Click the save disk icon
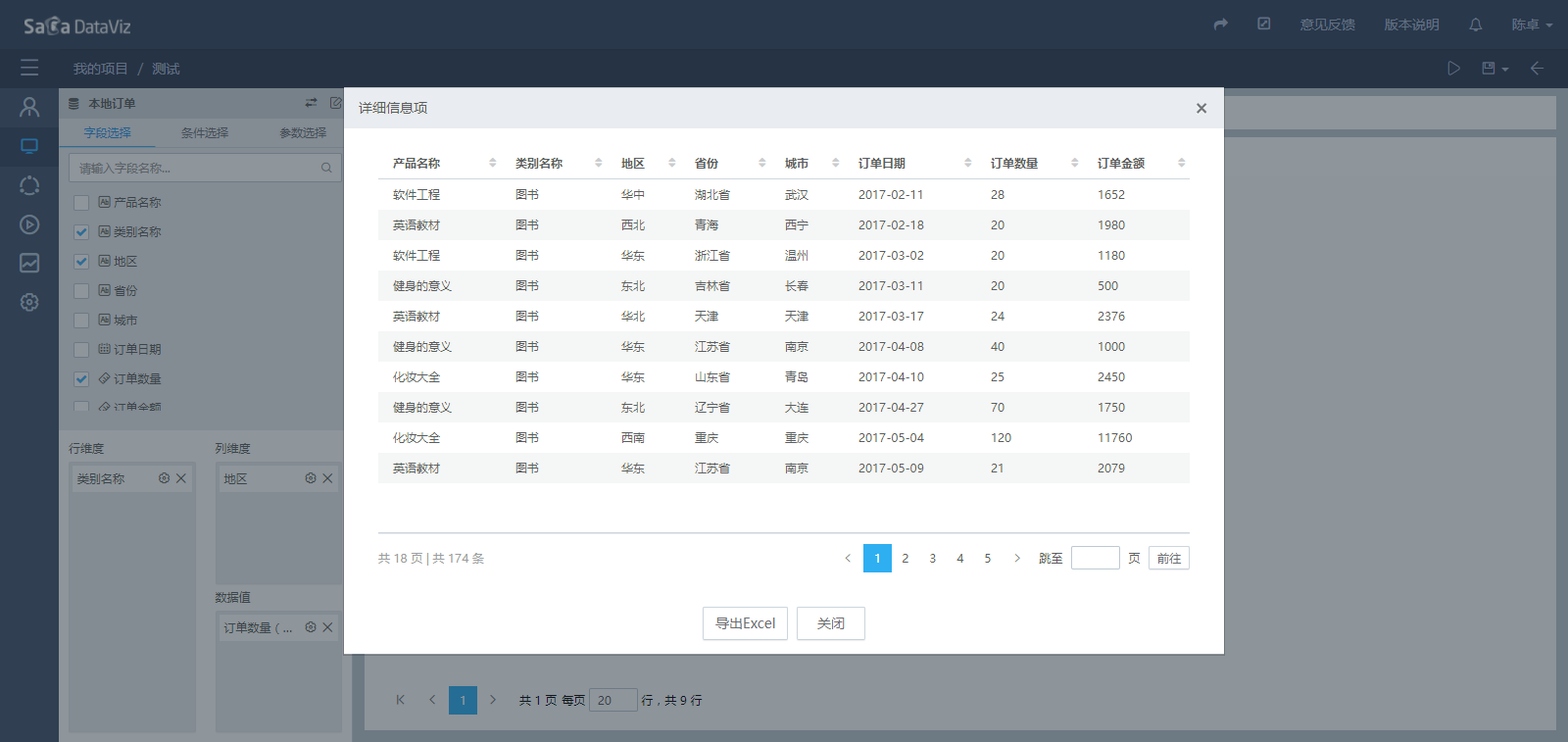 [x=1489, y=68]
